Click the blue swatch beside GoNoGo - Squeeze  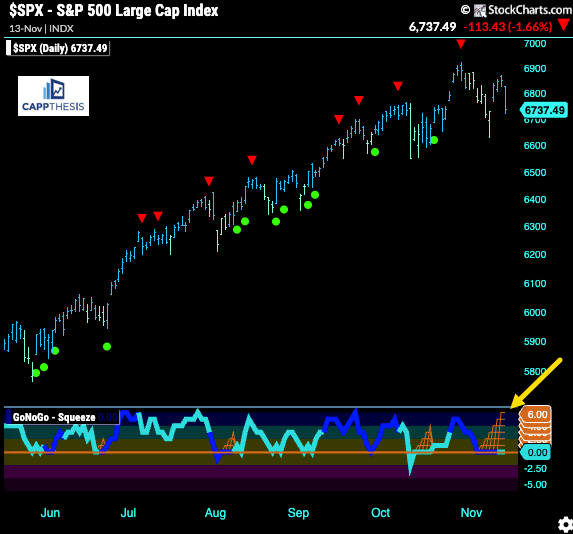(x=8, y=417)
